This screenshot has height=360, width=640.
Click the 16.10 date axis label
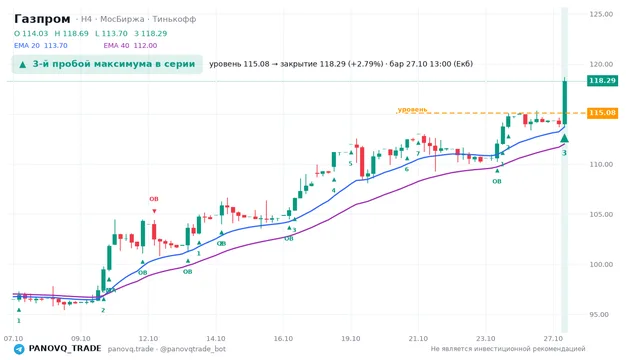click(283, 339)
